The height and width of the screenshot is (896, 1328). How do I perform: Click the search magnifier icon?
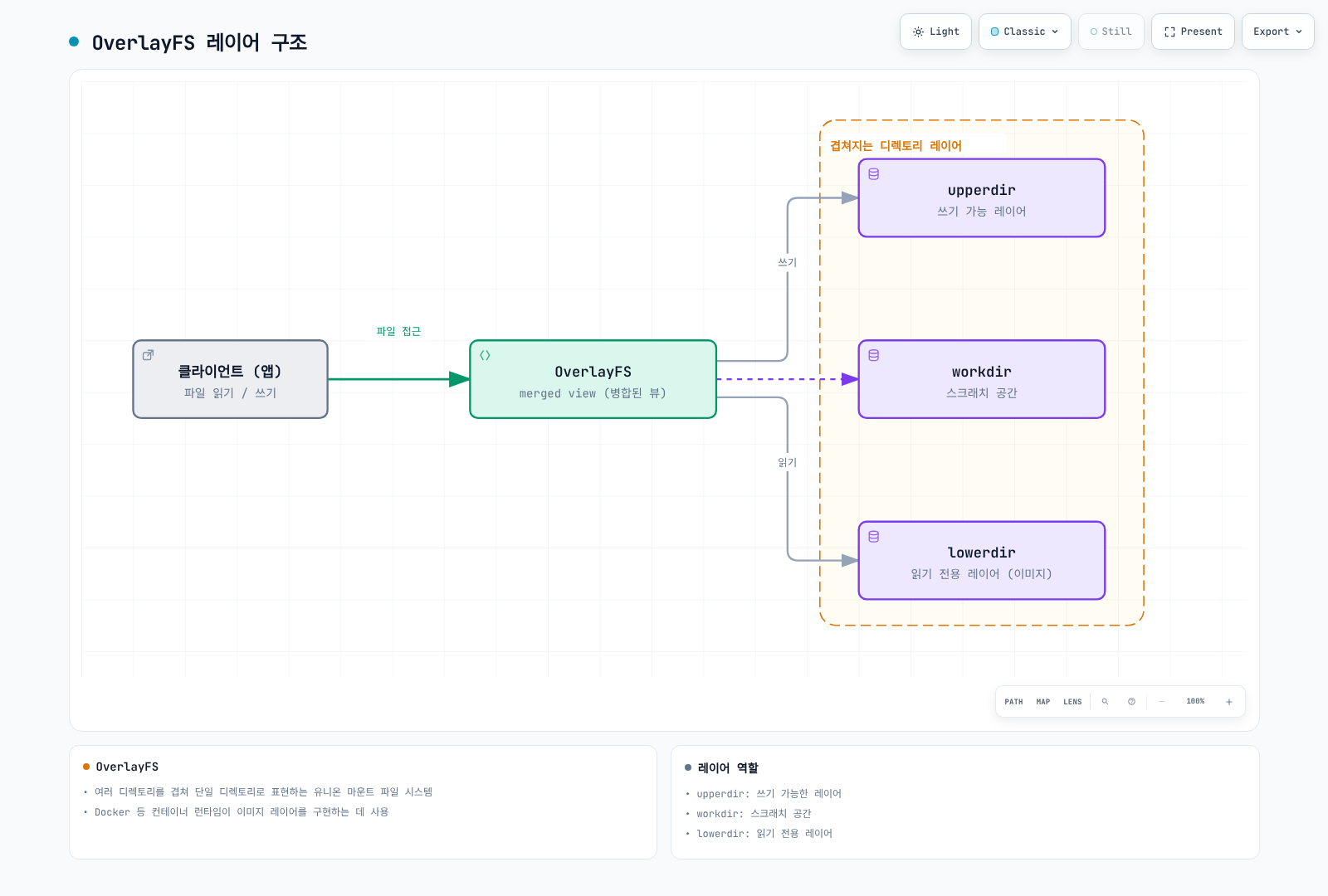[x=1105, y=702]
